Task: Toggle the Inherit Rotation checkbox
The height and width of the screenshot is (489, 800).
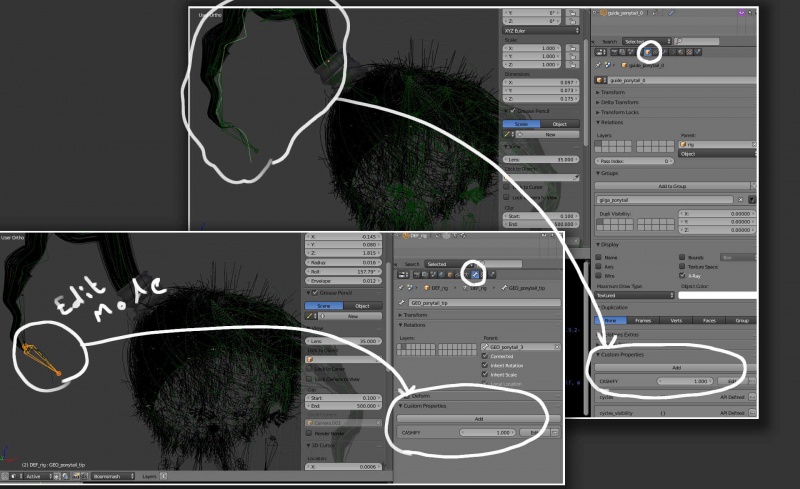Action: (485, 366)
